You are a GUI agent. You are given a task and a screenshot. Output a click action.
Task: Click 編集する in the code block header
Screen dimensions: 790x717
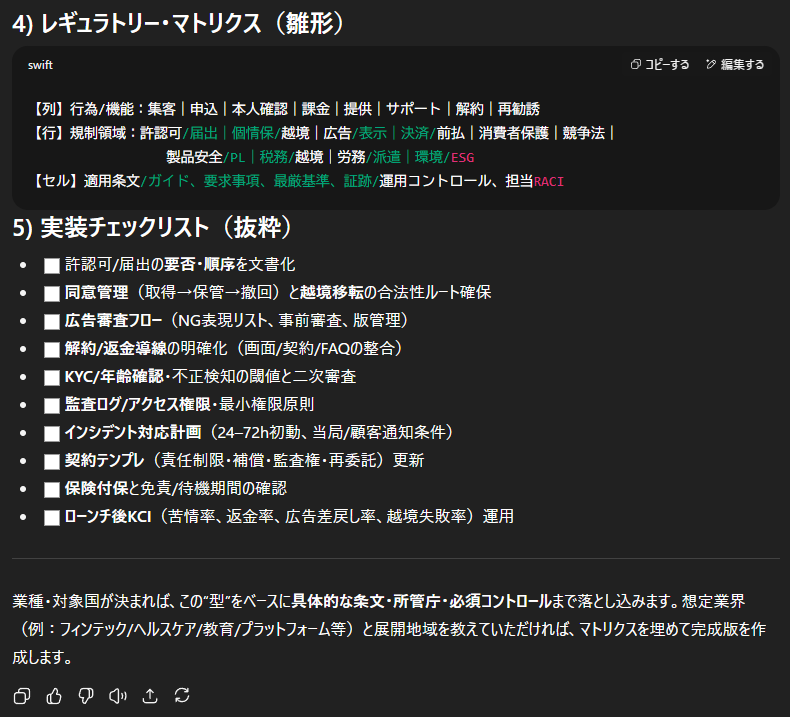click(735, 64)
